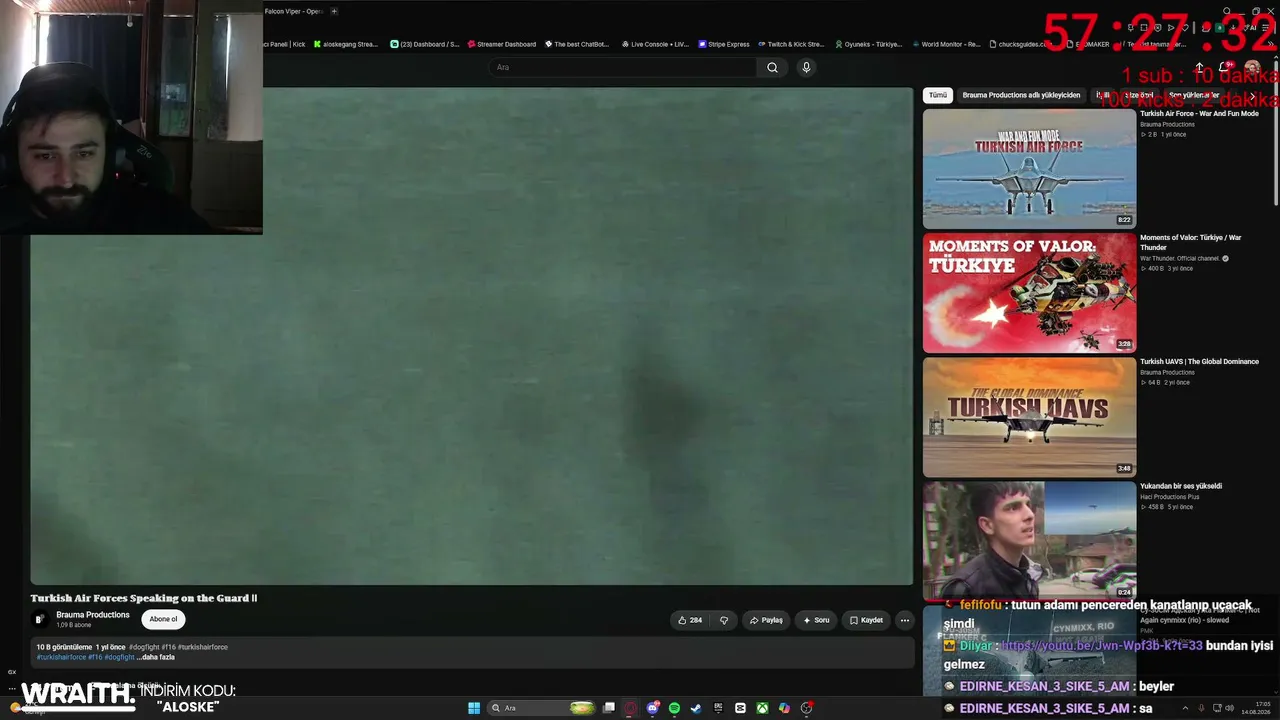Focus the Windows taskbar search box

pos(541,708)
